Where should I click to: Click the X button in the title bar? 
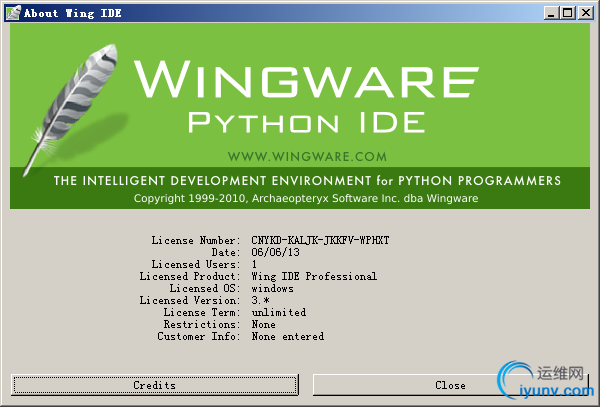tap(585, 13)
